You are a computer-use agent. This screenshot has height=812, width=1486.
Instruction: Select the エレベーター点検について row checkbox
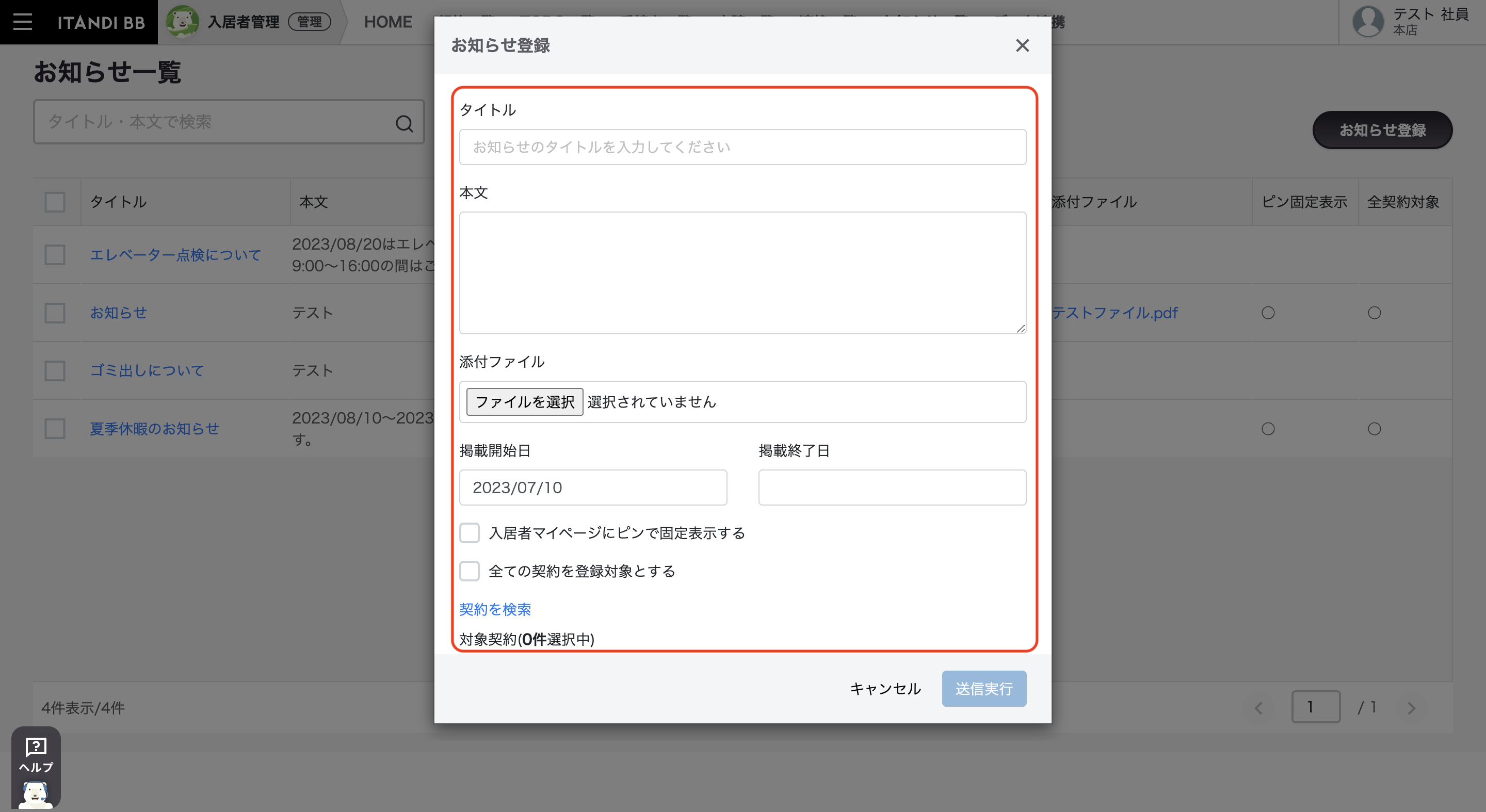click(55, 255)
